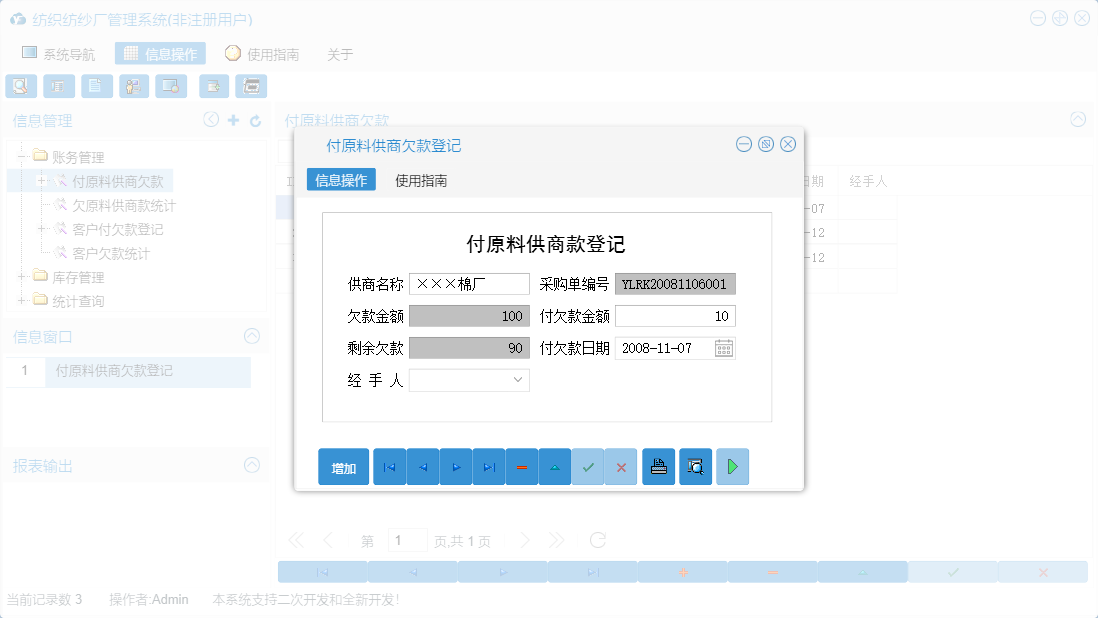1098x618 pixels.
Task: Collapse the 信息窗口 panel
Action: tap(251, 337)
